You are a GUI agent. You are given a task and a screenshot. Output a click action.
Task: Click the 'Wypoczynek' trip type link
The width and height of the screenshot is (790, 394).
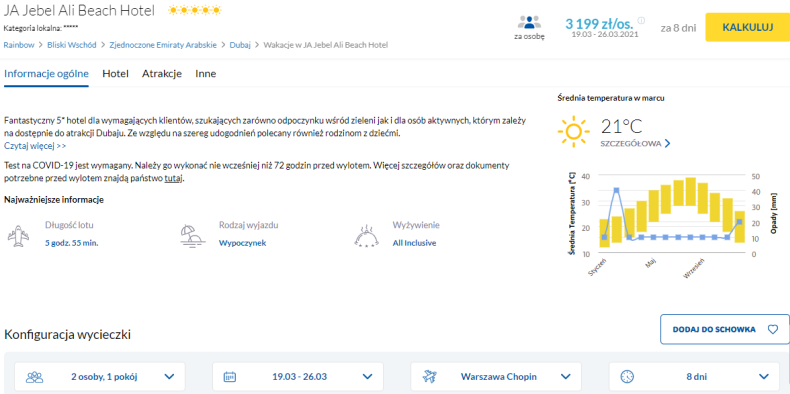pos(242,243)
